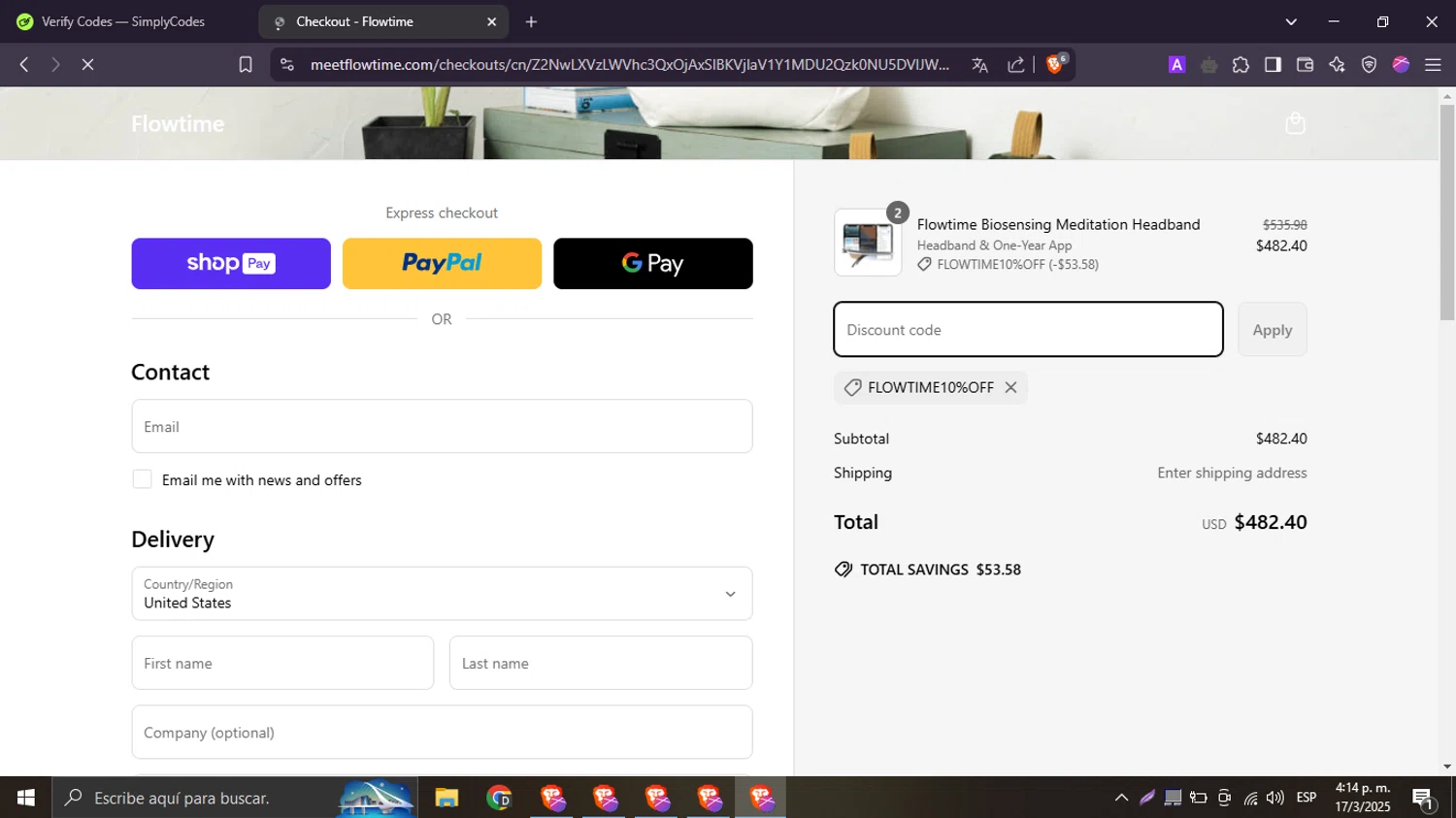Close the Checkout - Flowtime tab

tap(491, 21)
